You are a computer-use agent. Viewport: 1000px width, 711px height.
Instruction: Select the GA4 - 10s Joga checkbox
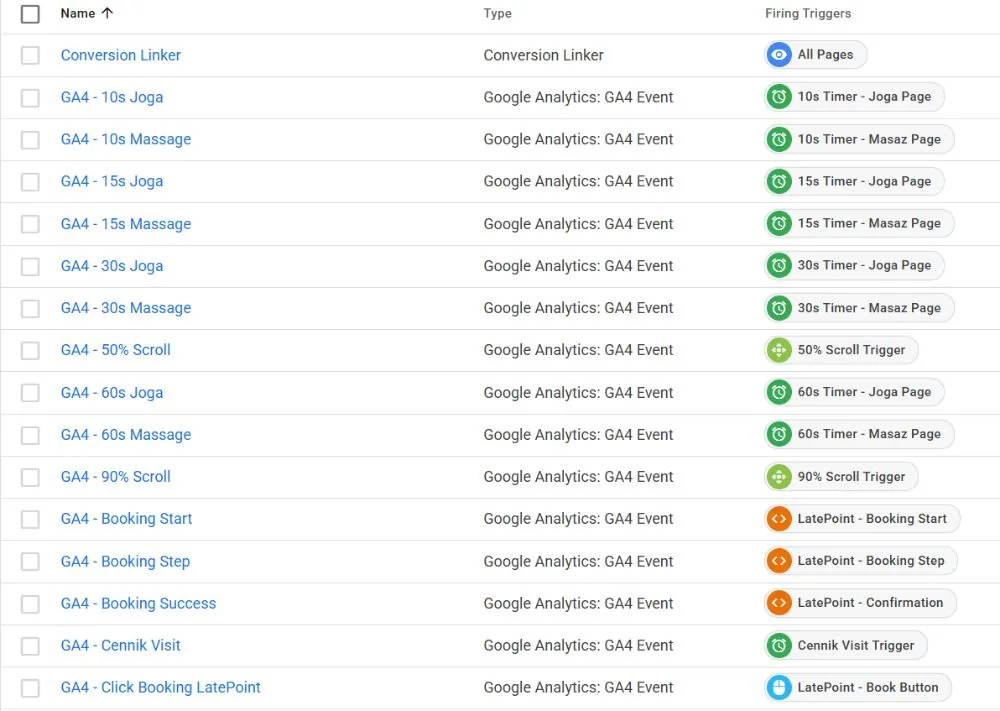click(x=30, y=98)
